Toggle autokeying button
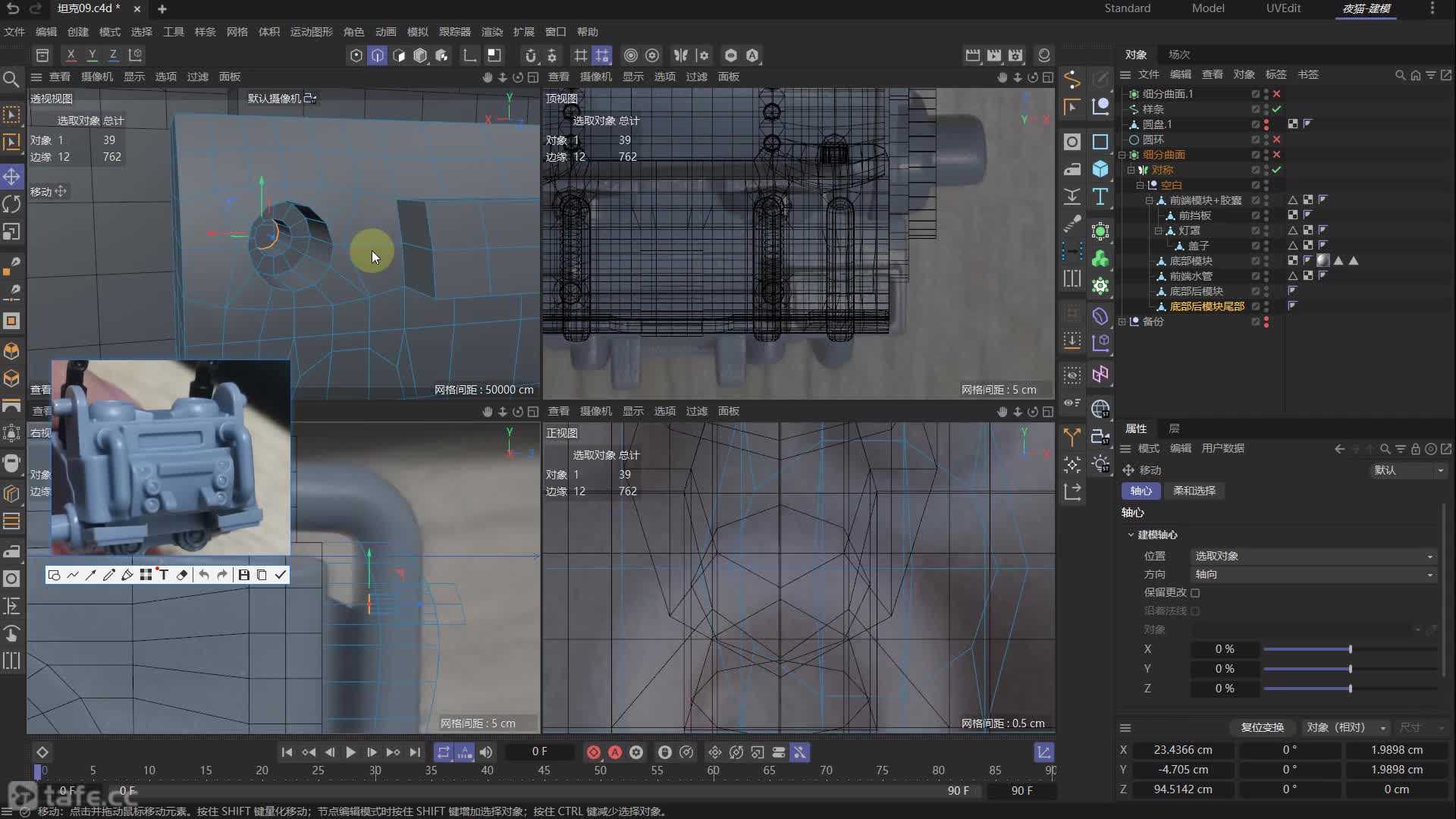The width and height of the screenshot is (1456, 819). pyautogui.click(x=615, y=752)
